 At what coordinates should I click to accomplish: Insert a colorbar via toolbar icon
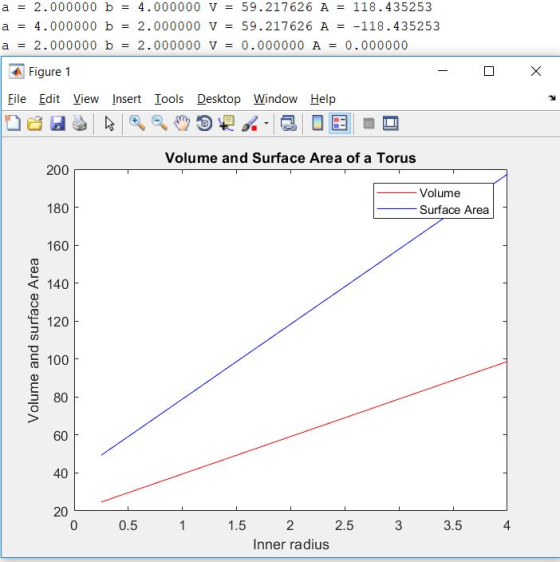pos(317,123)
